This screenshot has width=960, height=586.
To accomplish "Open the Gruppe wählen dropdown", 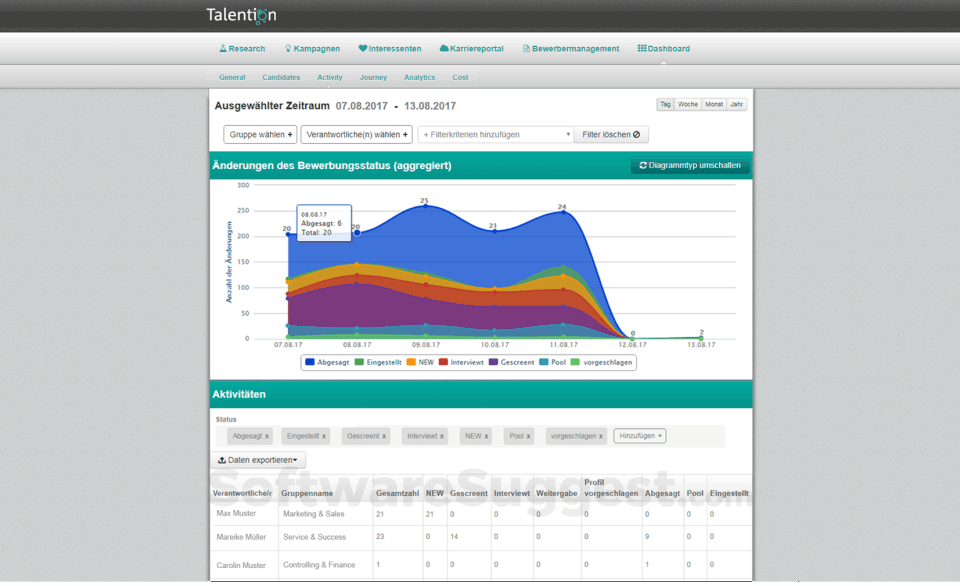I will pyautogui.click(x=259, y=134).
